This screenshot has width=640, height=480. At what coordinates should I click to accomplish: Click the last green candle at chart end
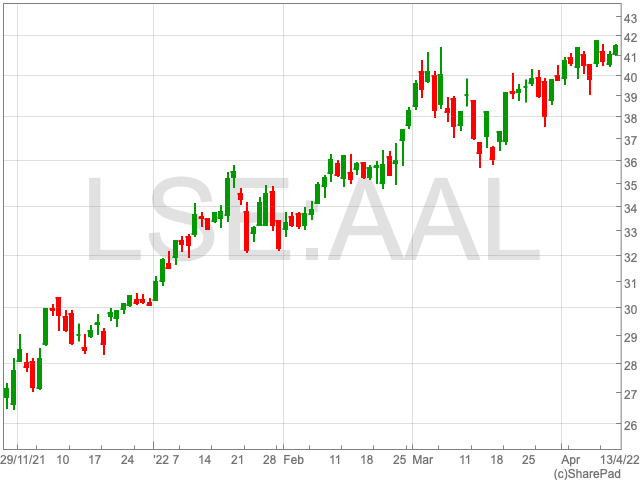[616, 49]
